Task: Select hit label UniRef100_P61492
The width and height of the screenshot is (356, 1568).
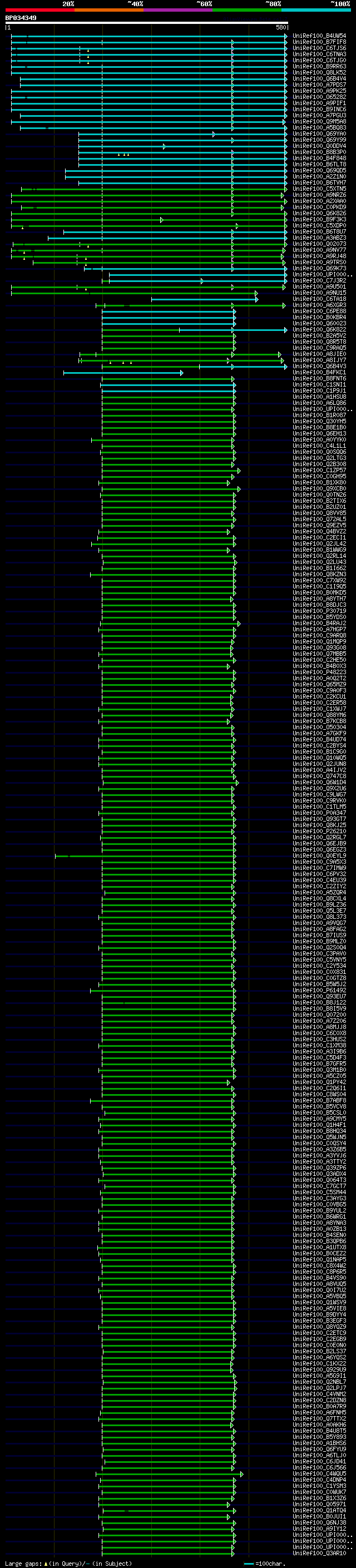Action: pyautogui.click(x=319, y=990)
